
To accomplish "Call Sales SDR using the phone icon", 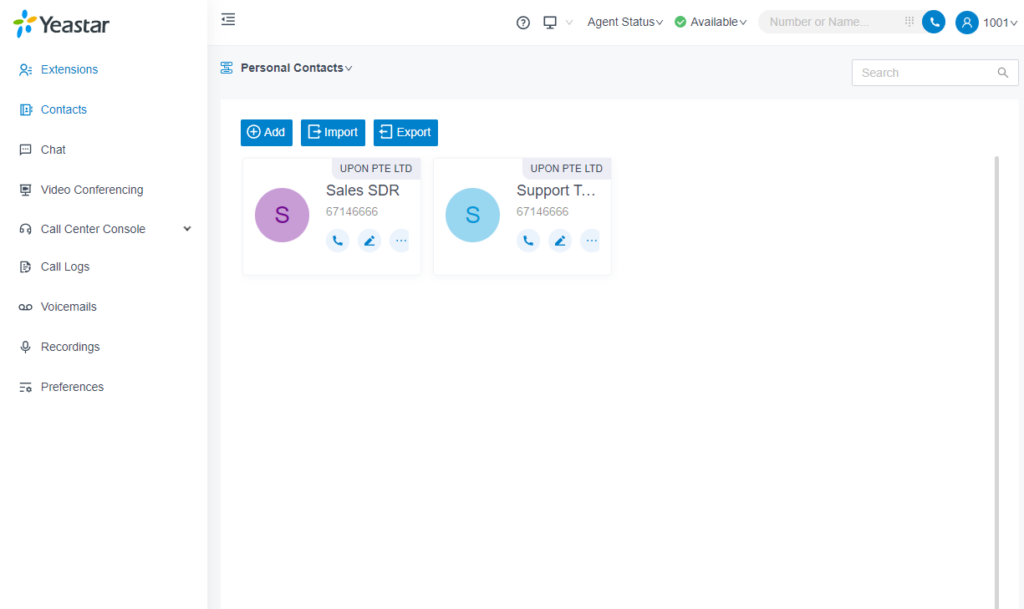I will click(x=337, y=240).
